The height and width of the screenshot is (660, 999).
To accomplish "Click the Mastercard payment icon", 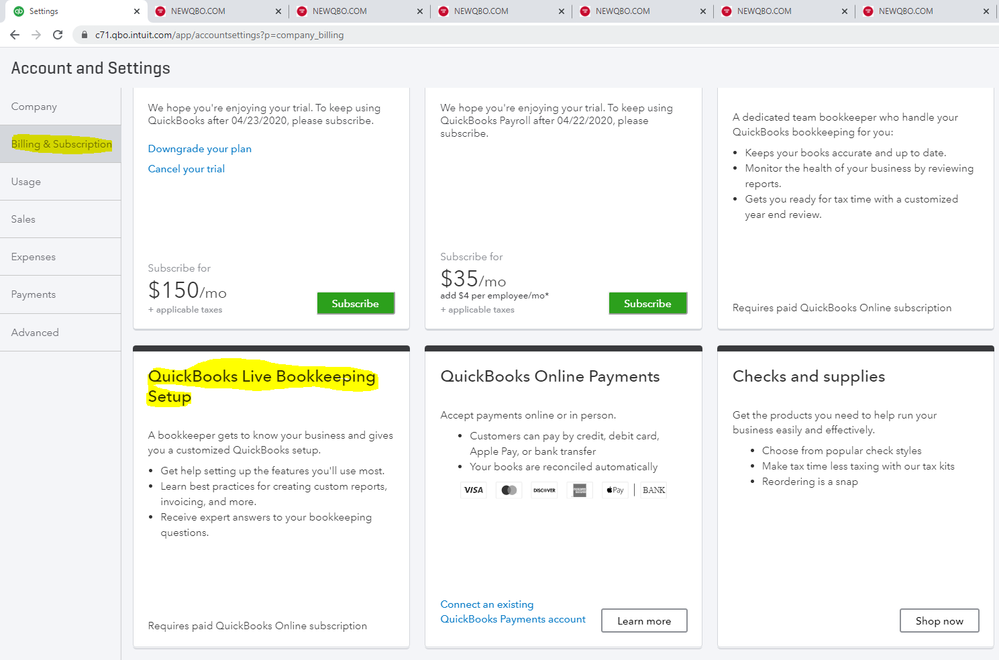I will (x=509, y=489).
